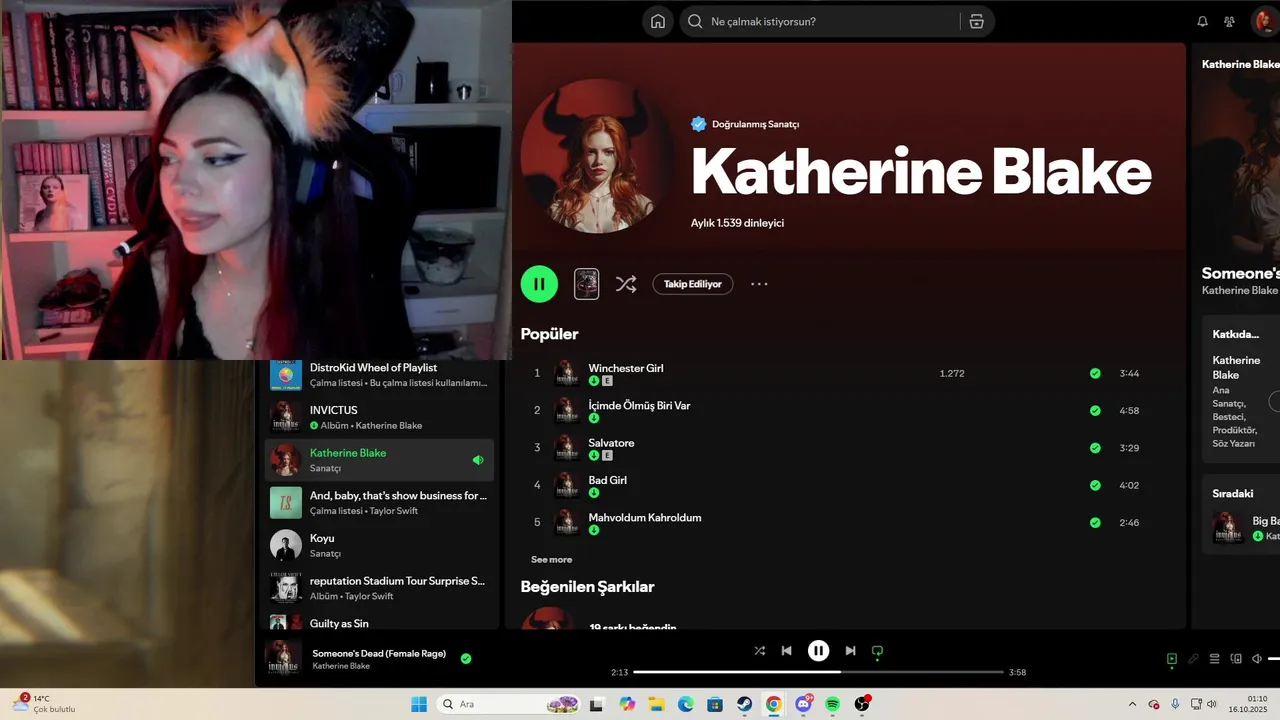Open File Explorer from the taskbar
Image resolution: width=1280 pixels, height=720 pixels.
pyautogui.click(x=657, y=704)
